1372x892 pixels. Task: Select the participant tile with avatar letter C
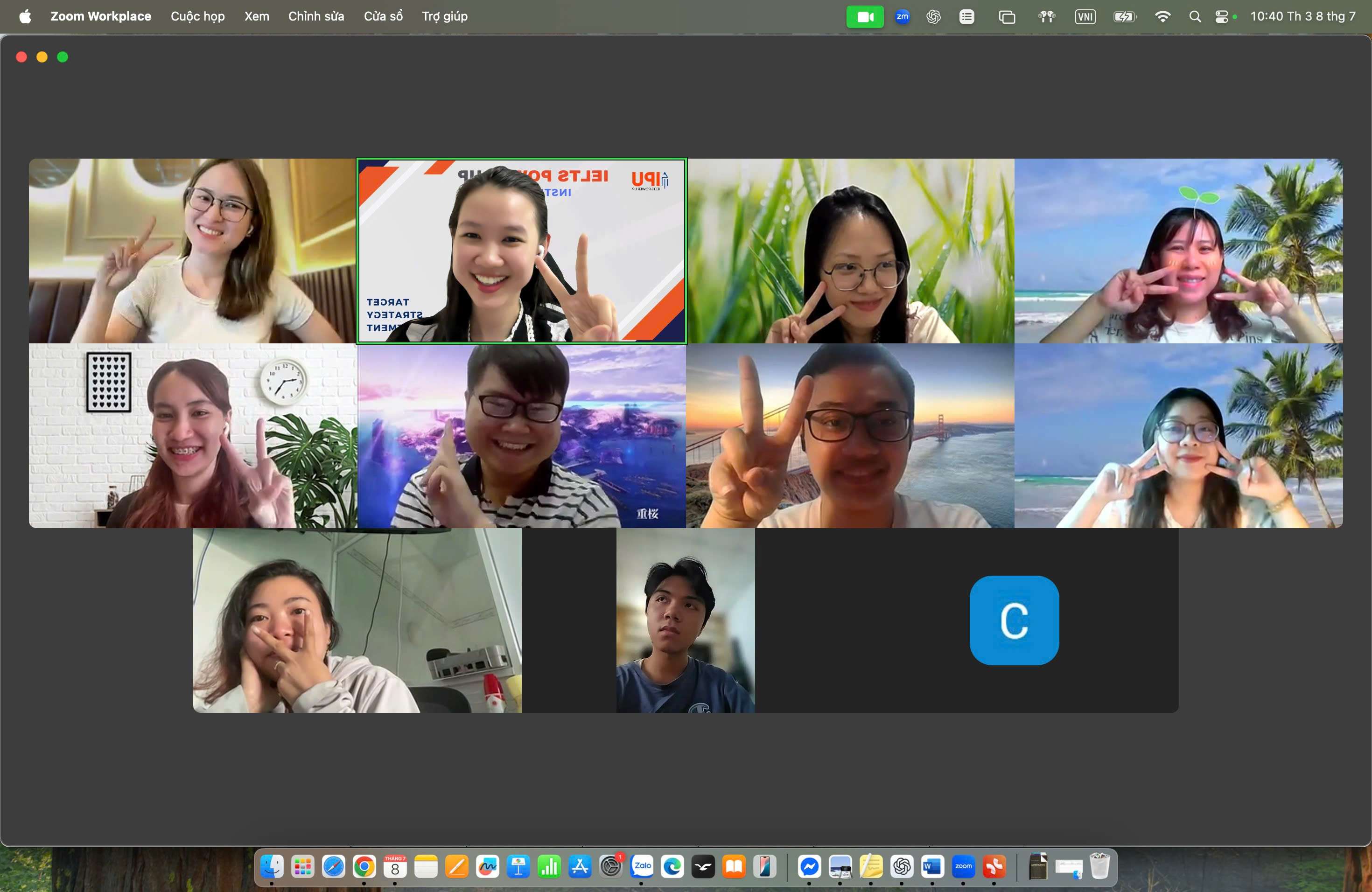coord(1014,620)
